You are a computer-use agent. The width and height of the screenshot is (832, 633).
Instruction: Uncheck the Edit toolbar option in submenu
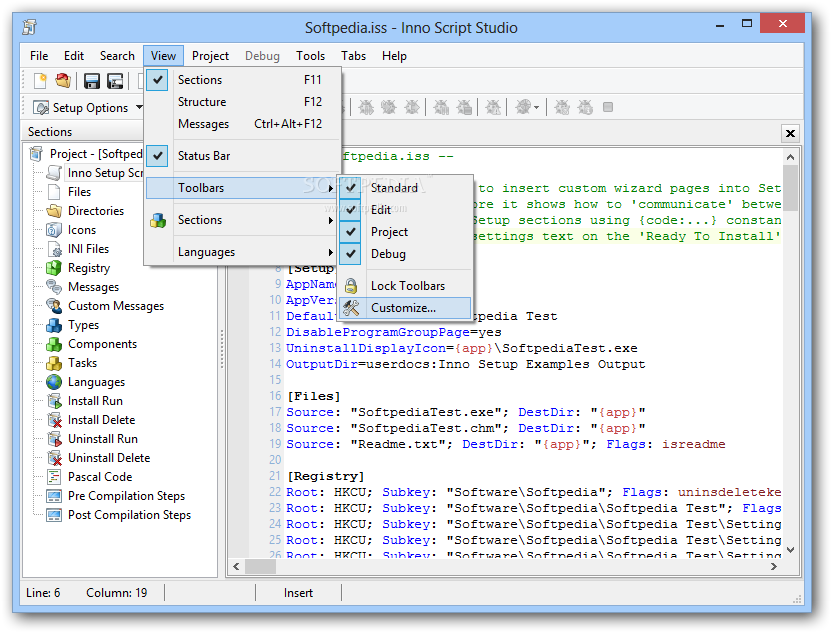click(405, 210)
